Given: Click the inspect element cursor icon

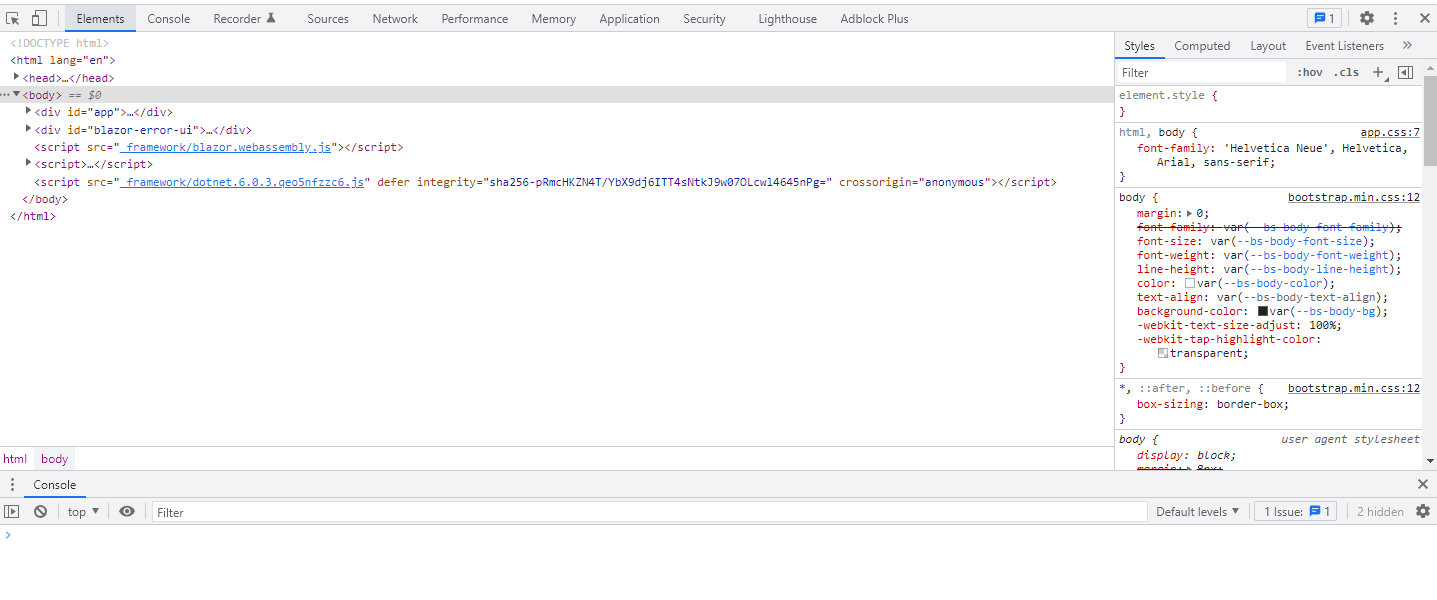Looking at the screenshot, I should (x=14, y=17).
